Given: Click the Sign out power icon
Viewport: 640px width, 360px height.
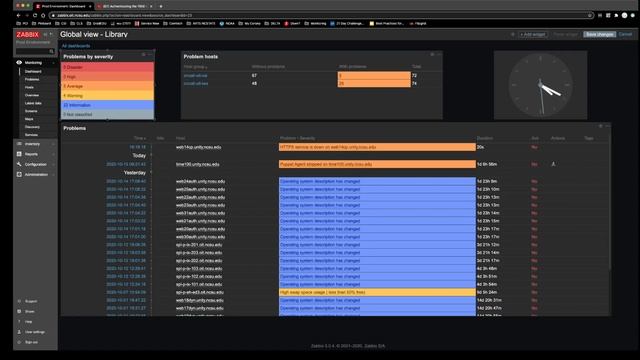Looking at the screenshot, I should click(19, 342).
